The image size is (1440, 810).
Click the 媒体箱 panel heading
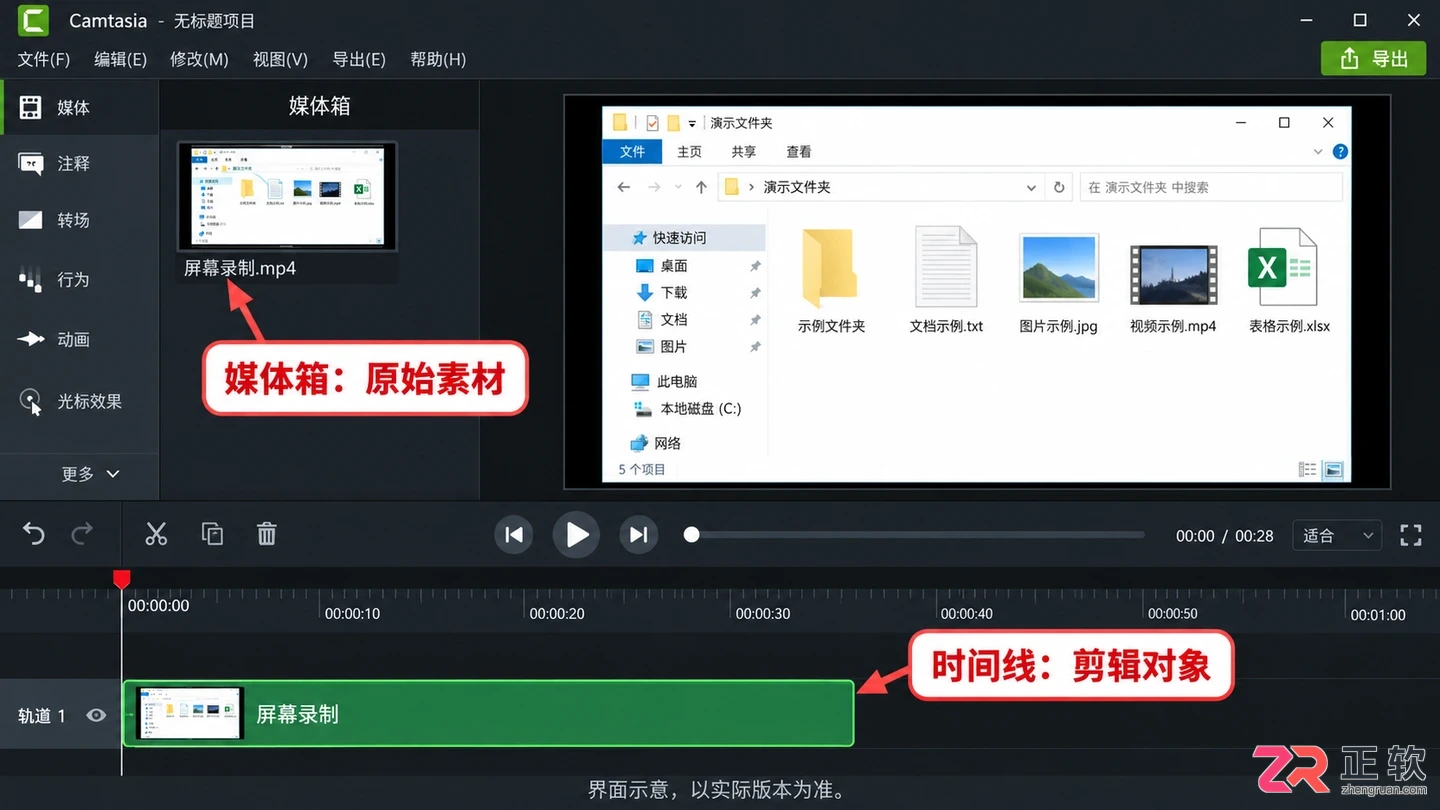[x=319, y=106]
